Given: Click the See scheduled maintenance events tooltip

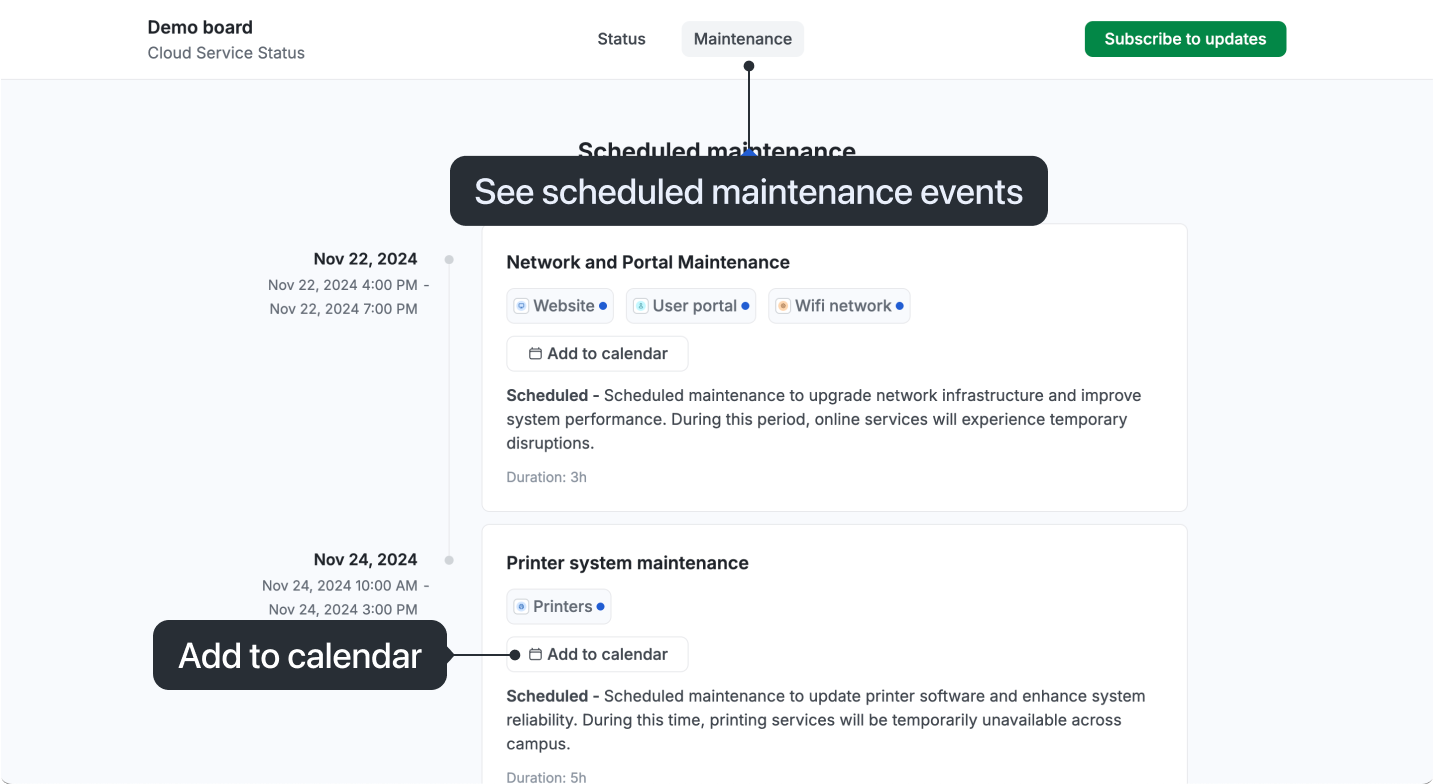Looking at the screenshot, I should [748, 191].
